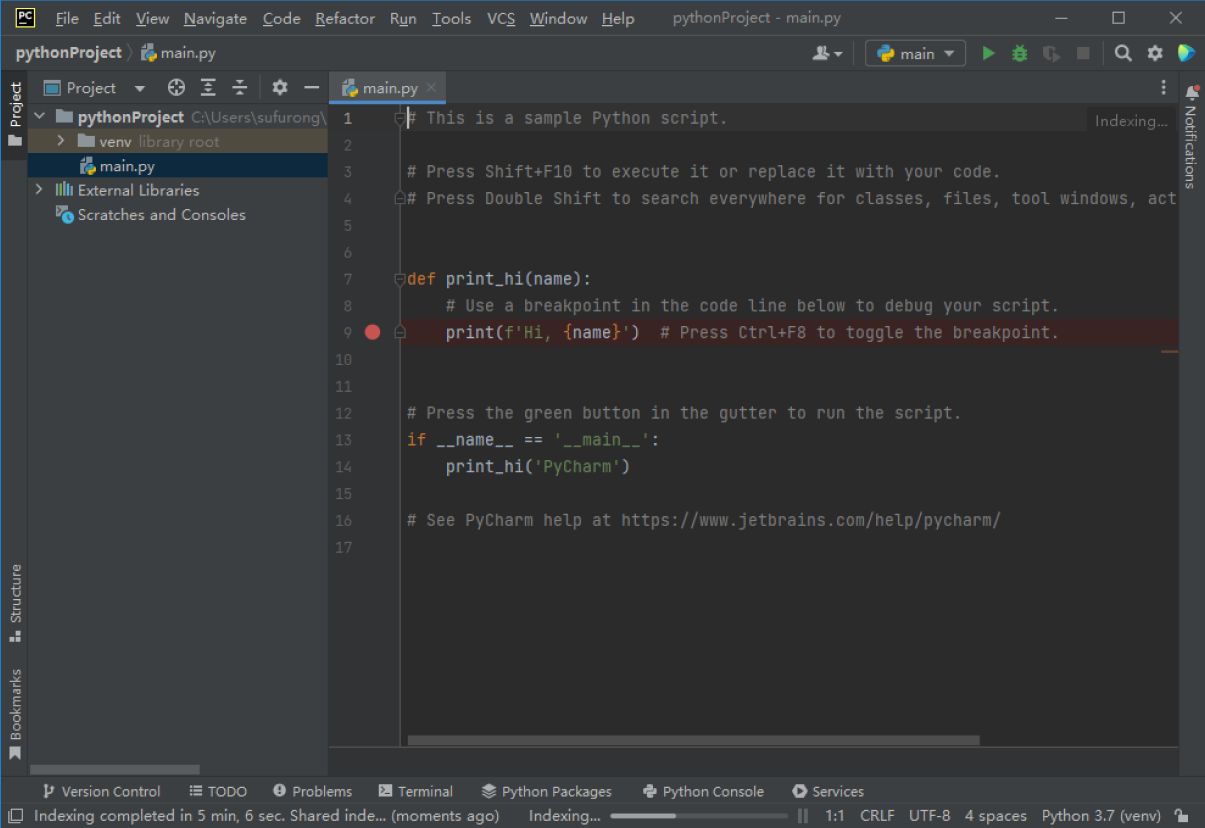Click Python 3.7 (venv) interpreter selector
This screenshot has height=828, width=1205.
(x=1100, y=816)
